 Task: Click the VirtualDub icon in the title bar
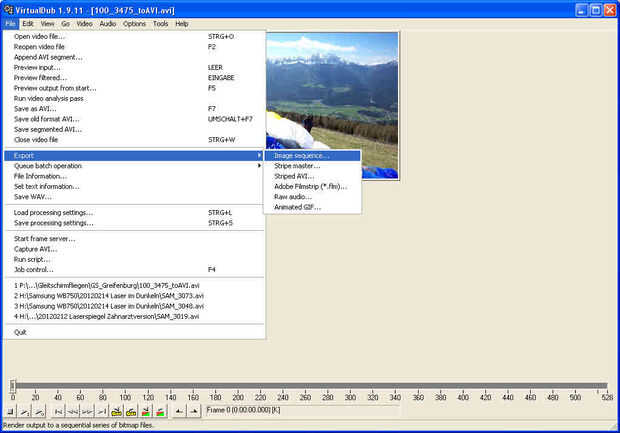[8, 9]
